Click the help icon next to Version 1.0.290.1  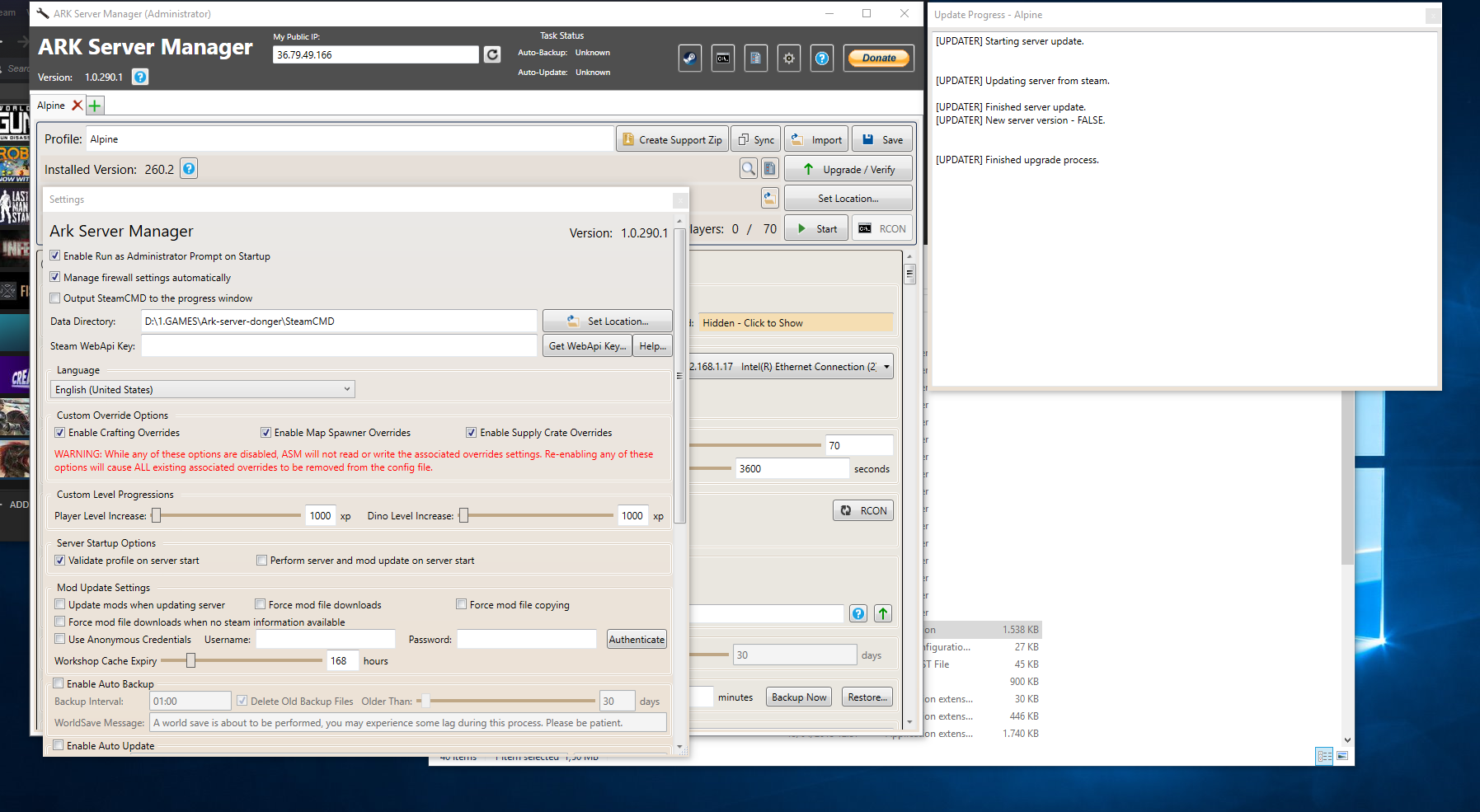pos(139,77)
